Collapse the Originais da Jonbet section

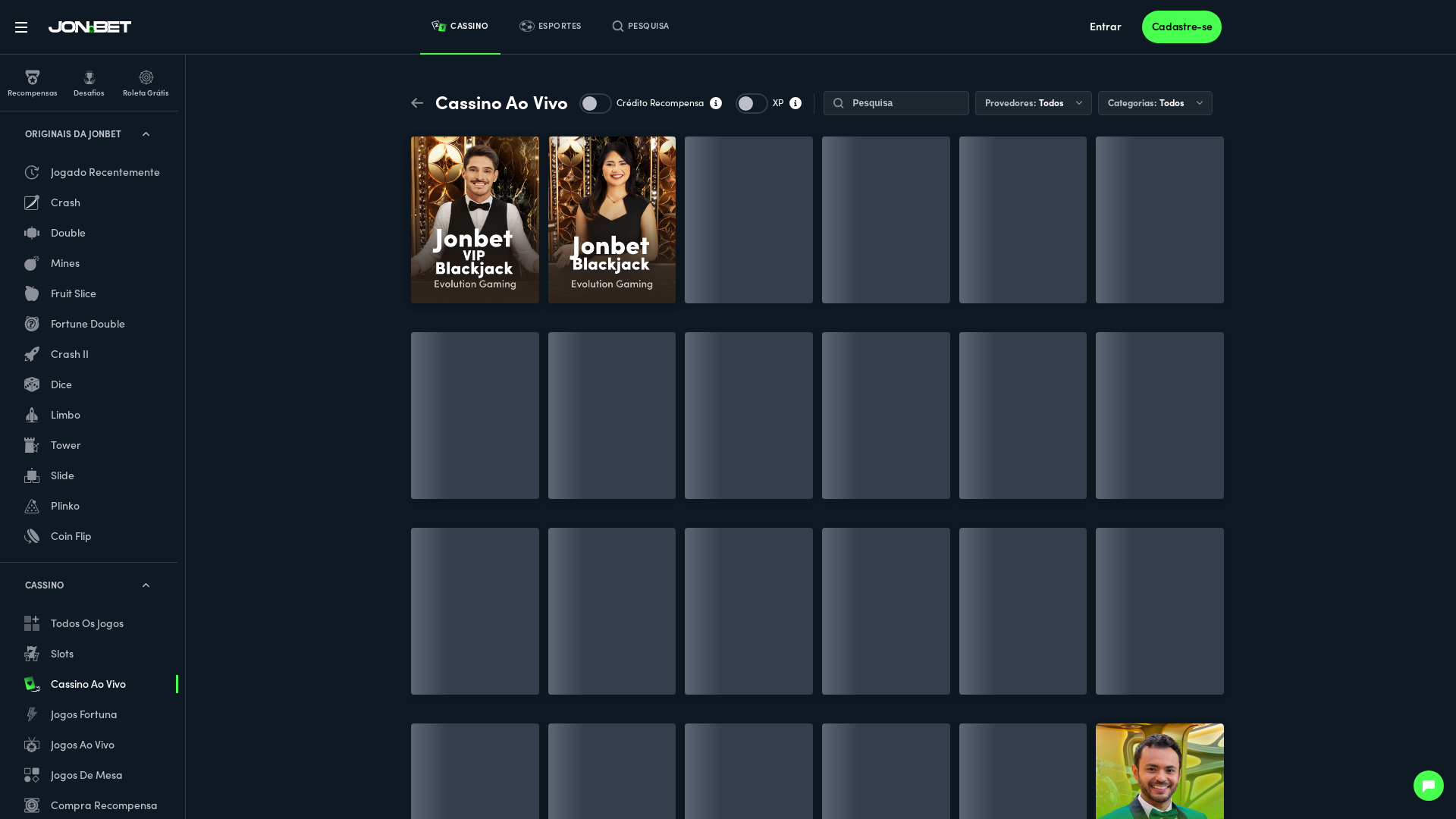tap(146, 134)
